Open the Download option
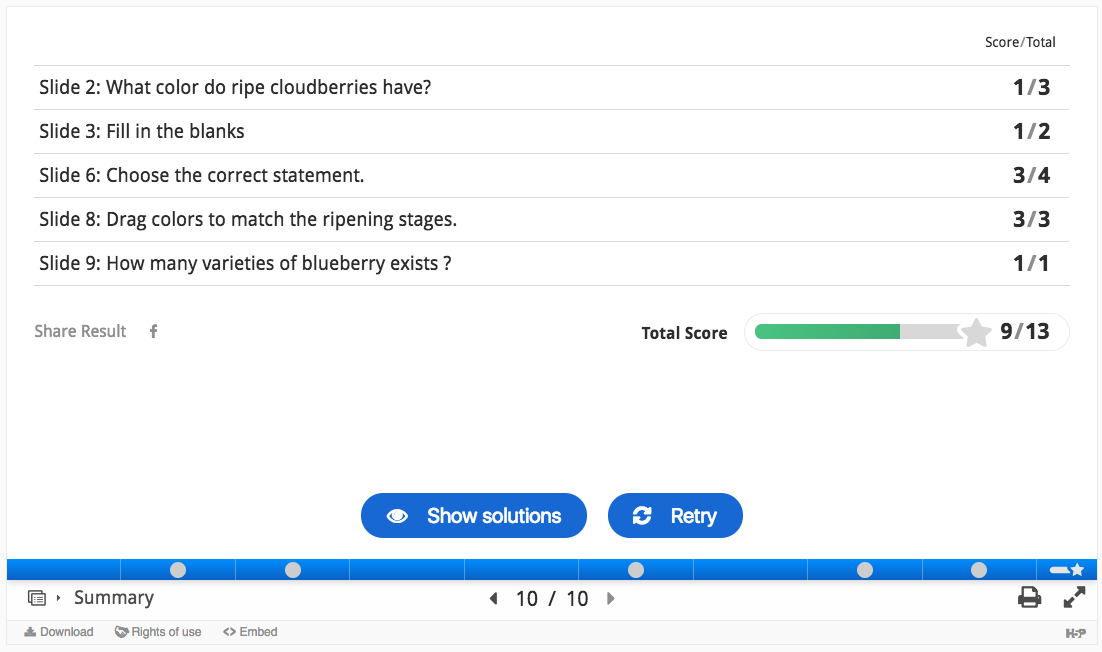Viewport: 1102px width, 652px height. tap(59, 632)
